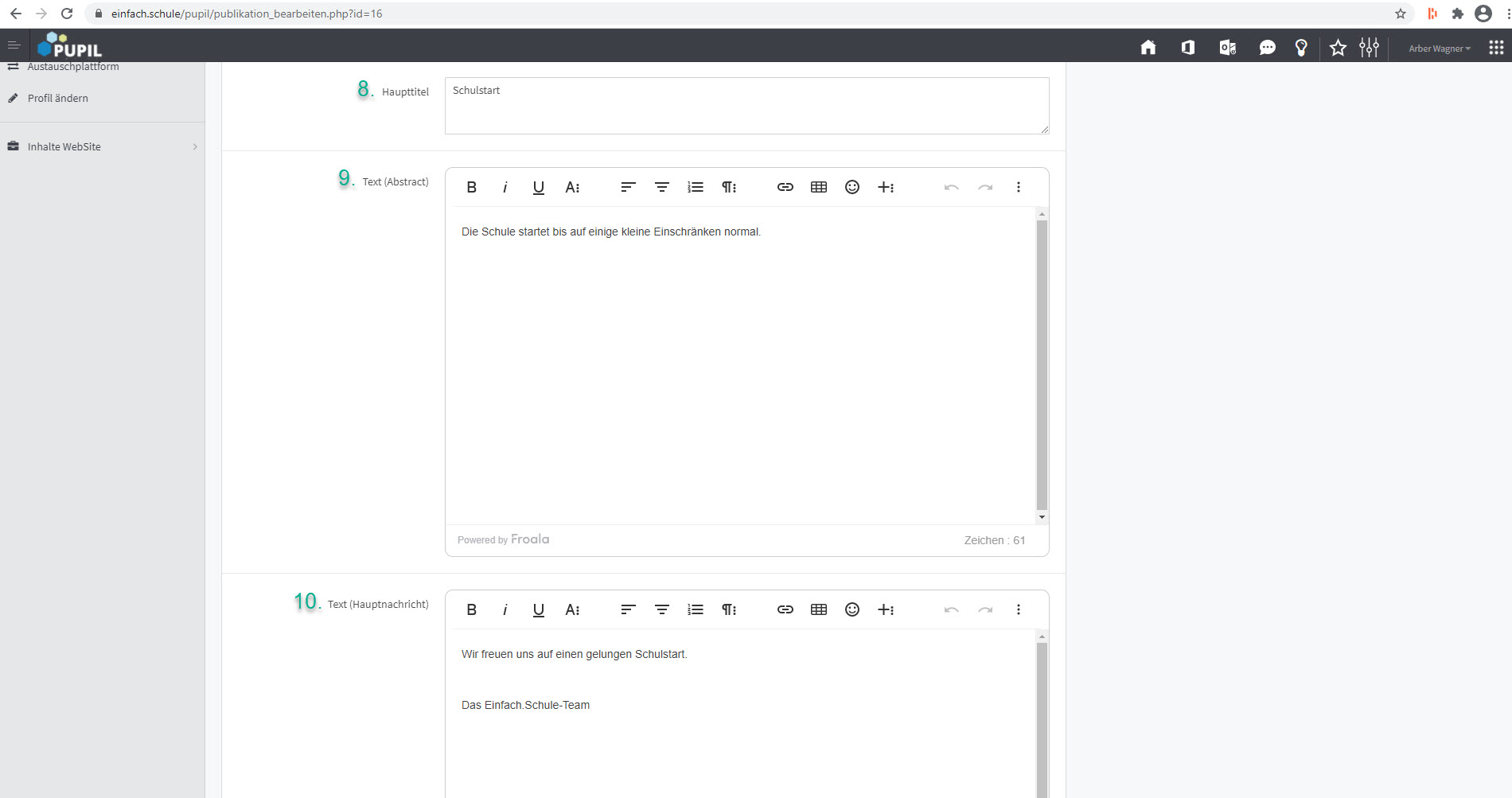
Task: Center align text in Abstract editor
Action: (x=662, y=187)
